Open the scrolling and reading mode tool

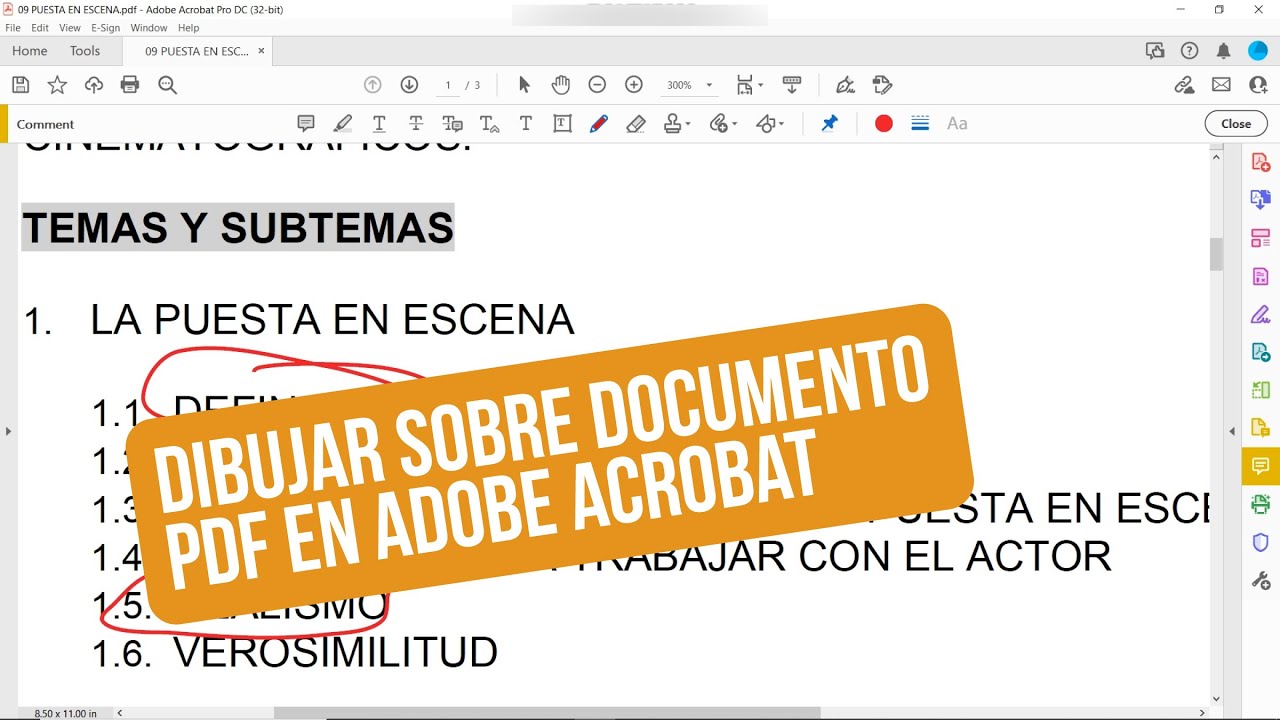tap(792, 85)
